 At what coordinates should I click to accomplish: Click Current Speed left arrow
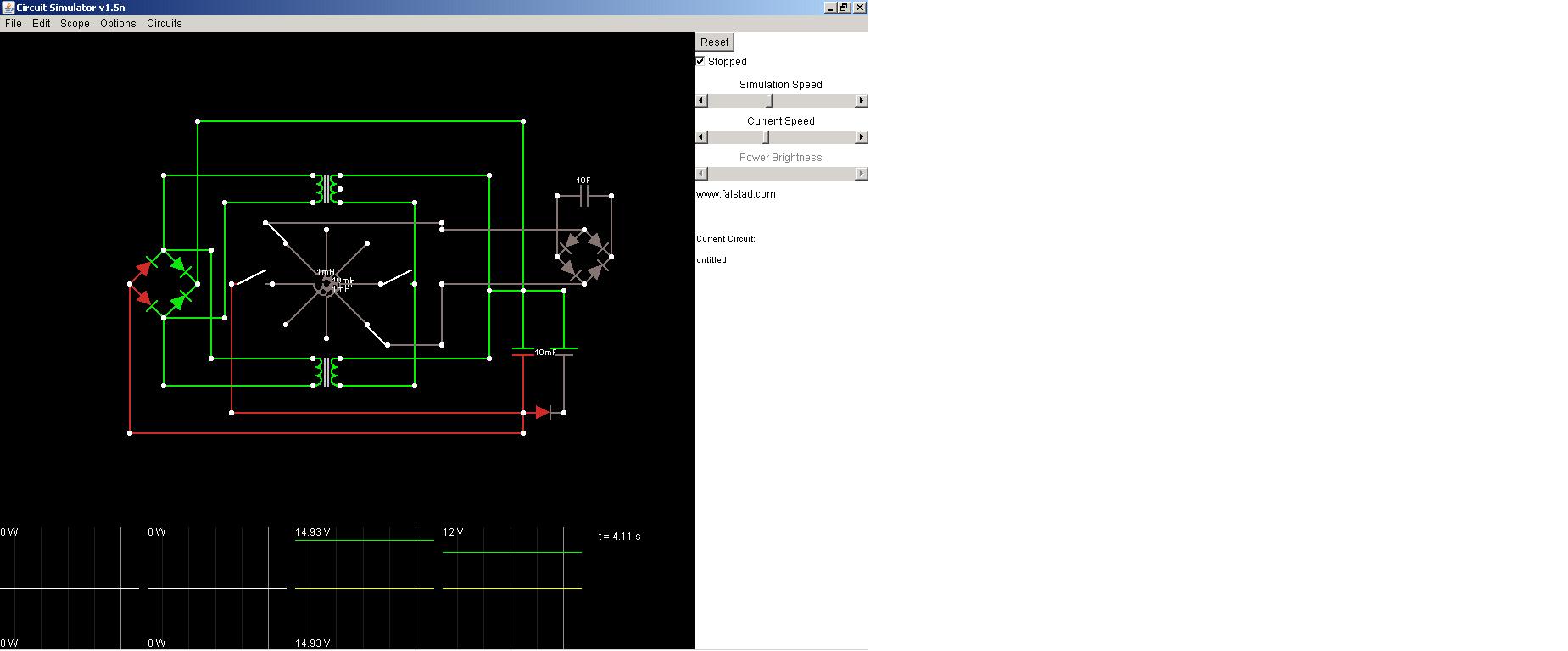pyautogui.click(x=701, y=137)
